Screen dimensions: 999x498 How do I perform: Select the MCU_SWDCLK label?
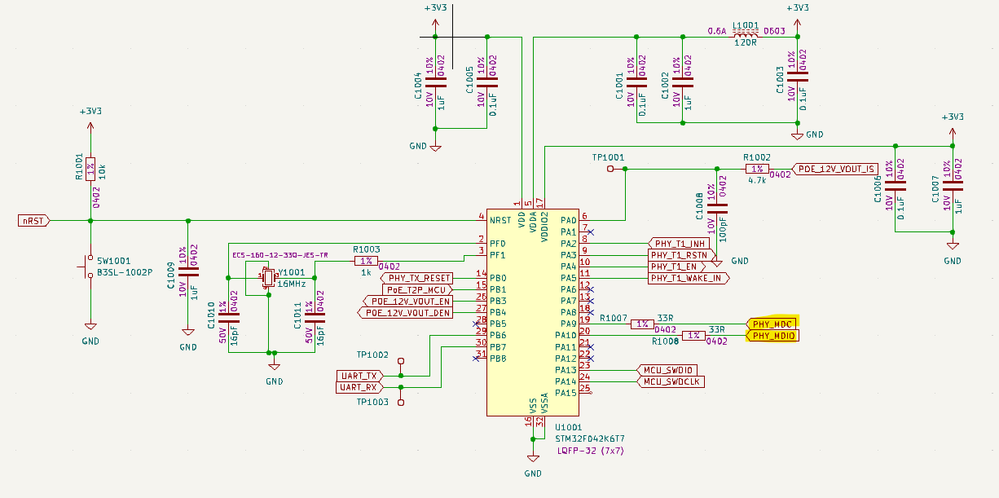click(x=671, y=381)
